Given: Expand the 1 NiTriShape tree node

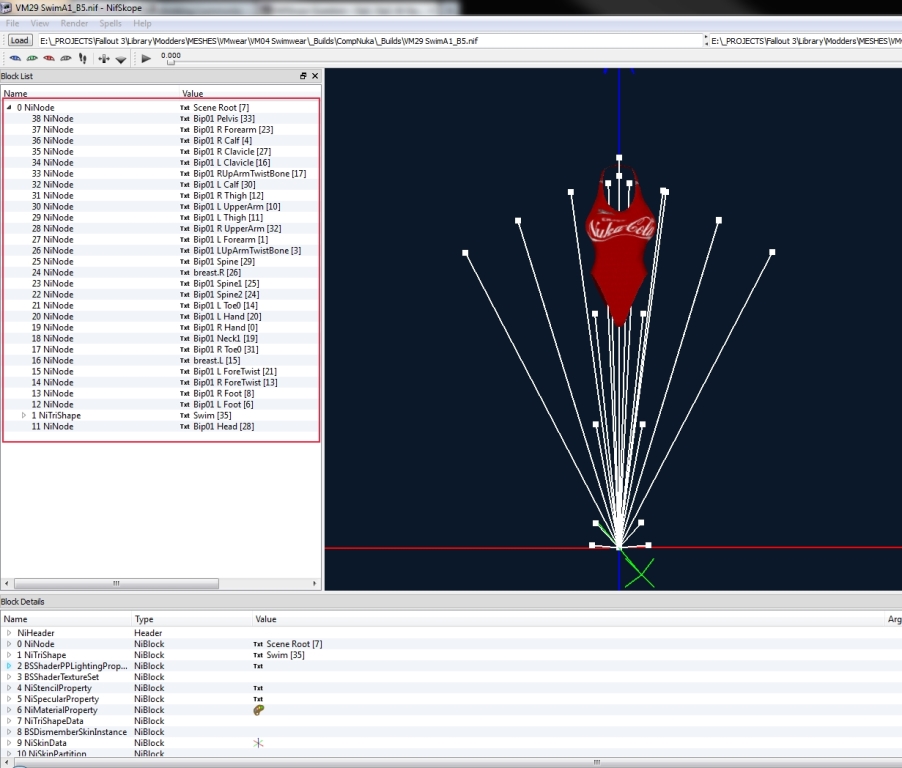Looking at the screenshot, I should click(x=25, y=415).
